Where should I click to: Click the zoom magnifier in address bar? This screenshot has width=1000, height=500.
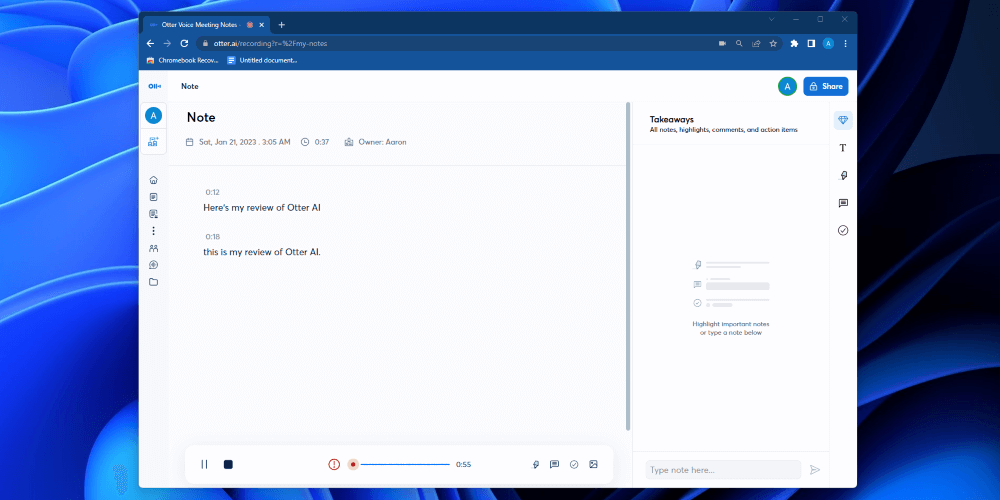coord(739,43)
